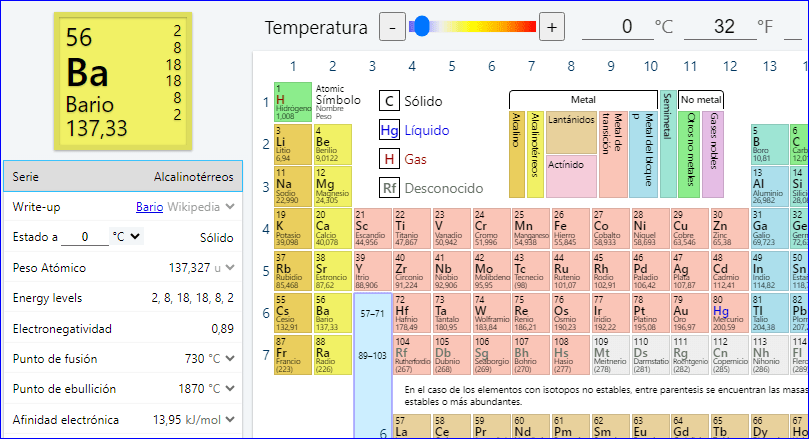Select group 8 column header

tap(571, 66)
